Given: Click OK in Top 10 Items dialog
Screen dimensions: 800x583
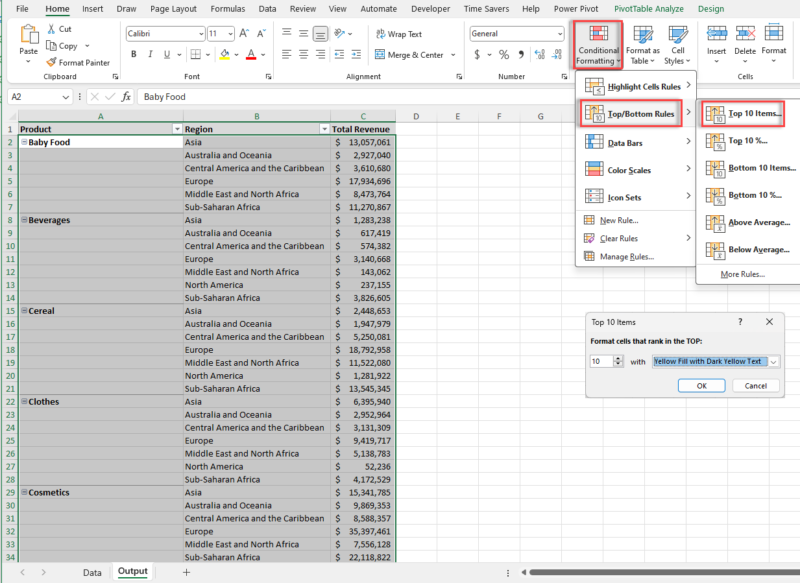Looking at the screenshot, I should click(x=702, y=386).
